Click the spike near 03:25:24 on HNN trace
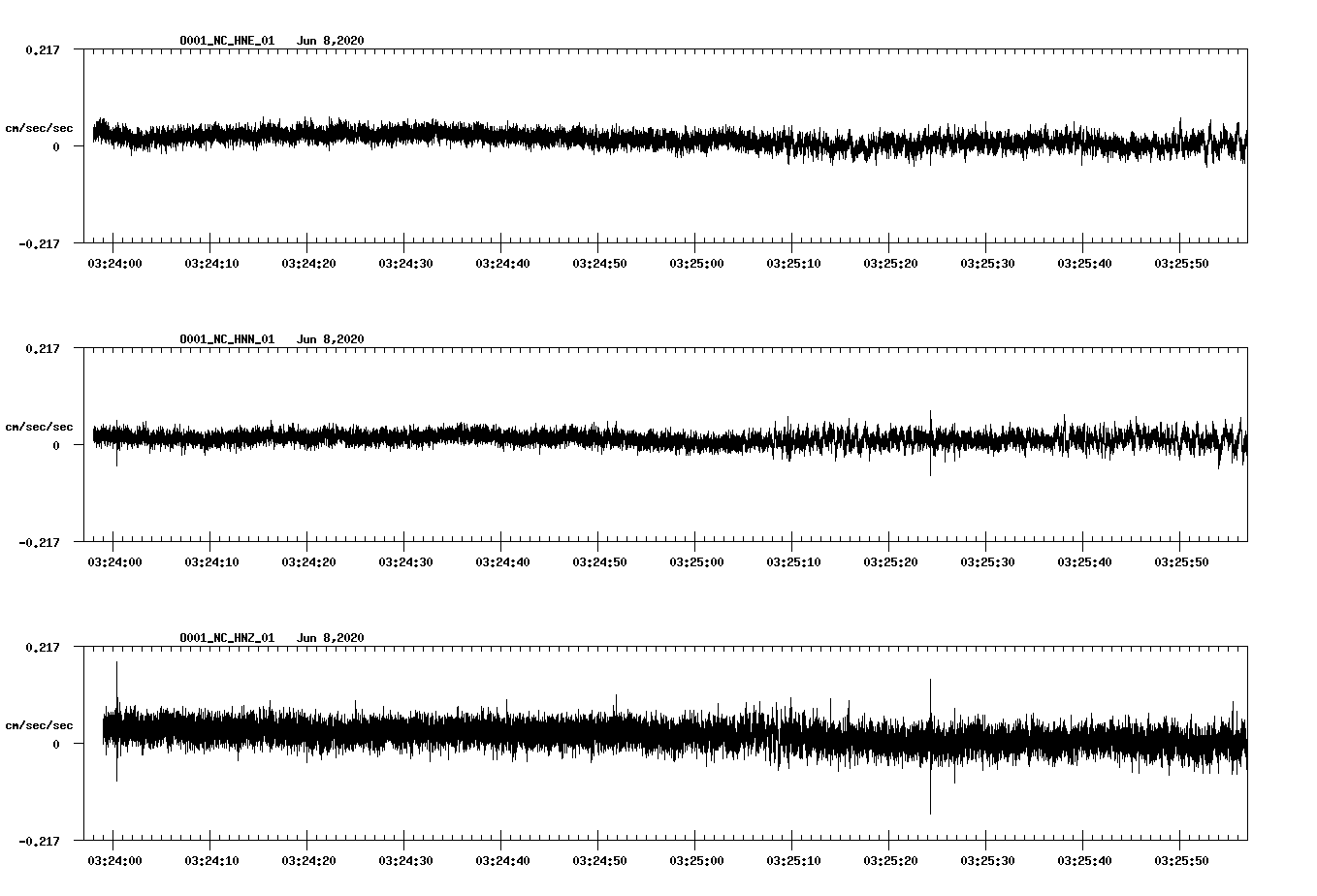Viewport: 1317px width, 896px height. pyautogui.click(x=930, y=443)
